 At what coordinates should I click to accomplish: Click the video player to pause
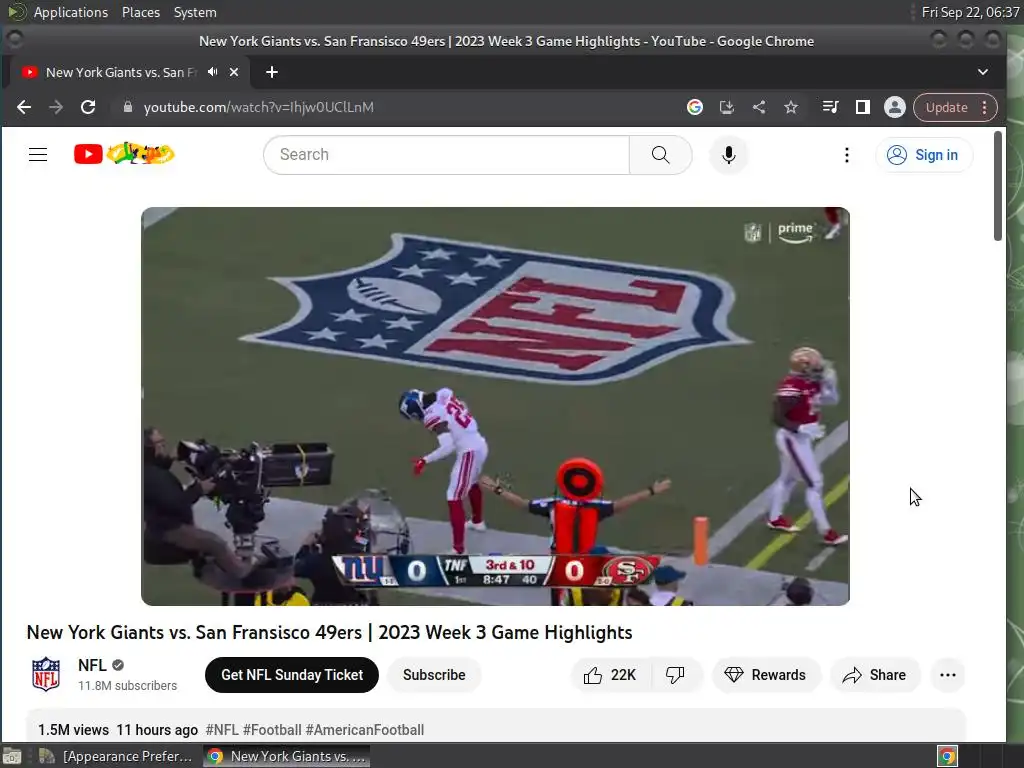[495, 406]
